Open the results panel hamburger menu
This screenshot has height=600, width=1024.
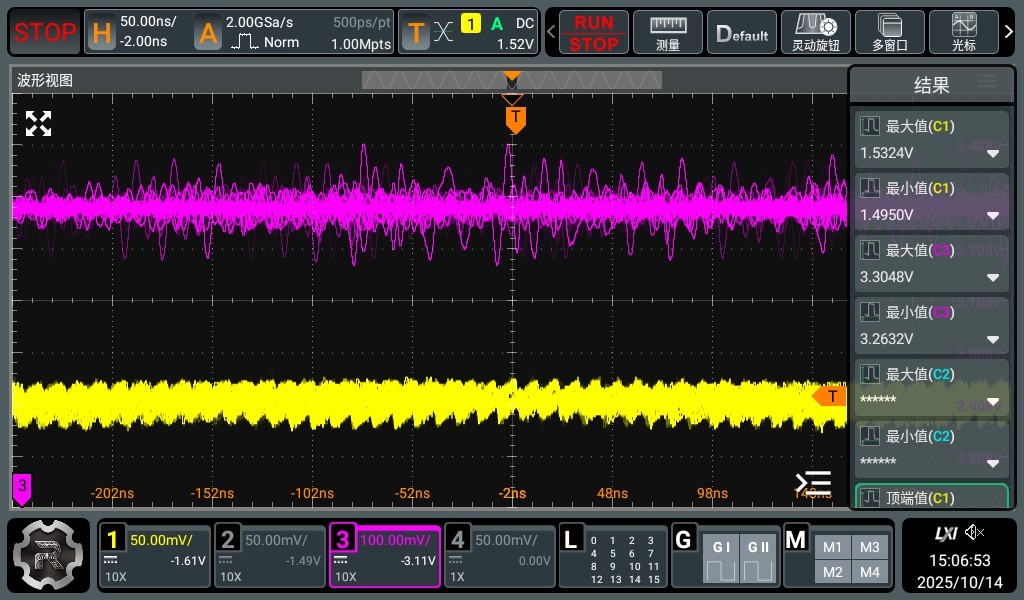(x=987, y=82)
